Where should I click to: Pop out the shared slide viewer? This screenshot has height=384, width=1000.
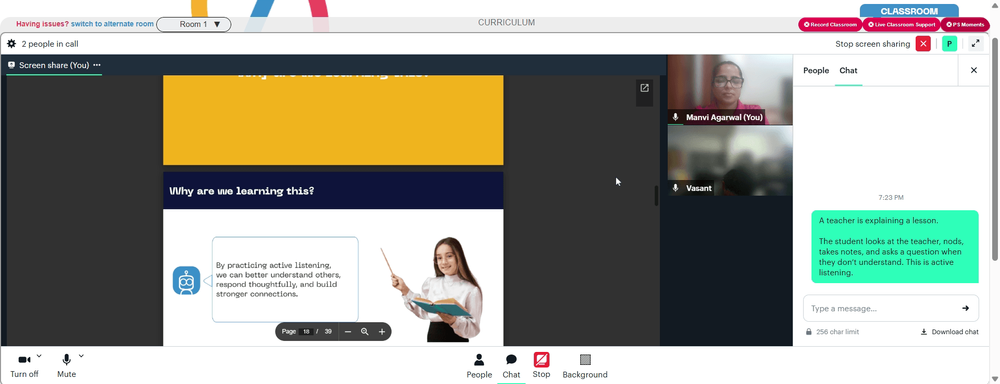pos(644,88)
